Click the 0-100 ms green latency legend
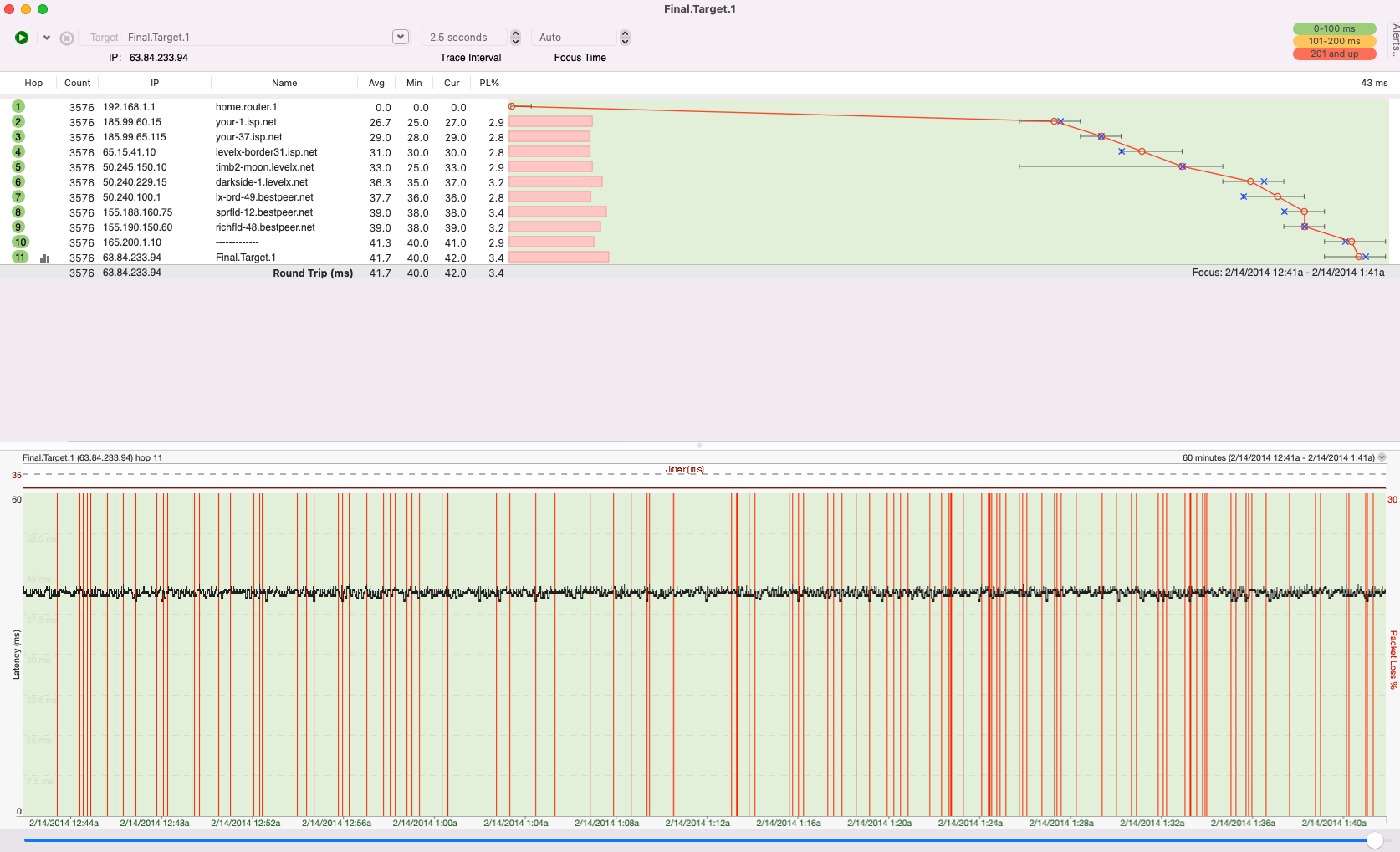Image resolution: width=1400 pixels, height=852 pixels. (1334, 28)
